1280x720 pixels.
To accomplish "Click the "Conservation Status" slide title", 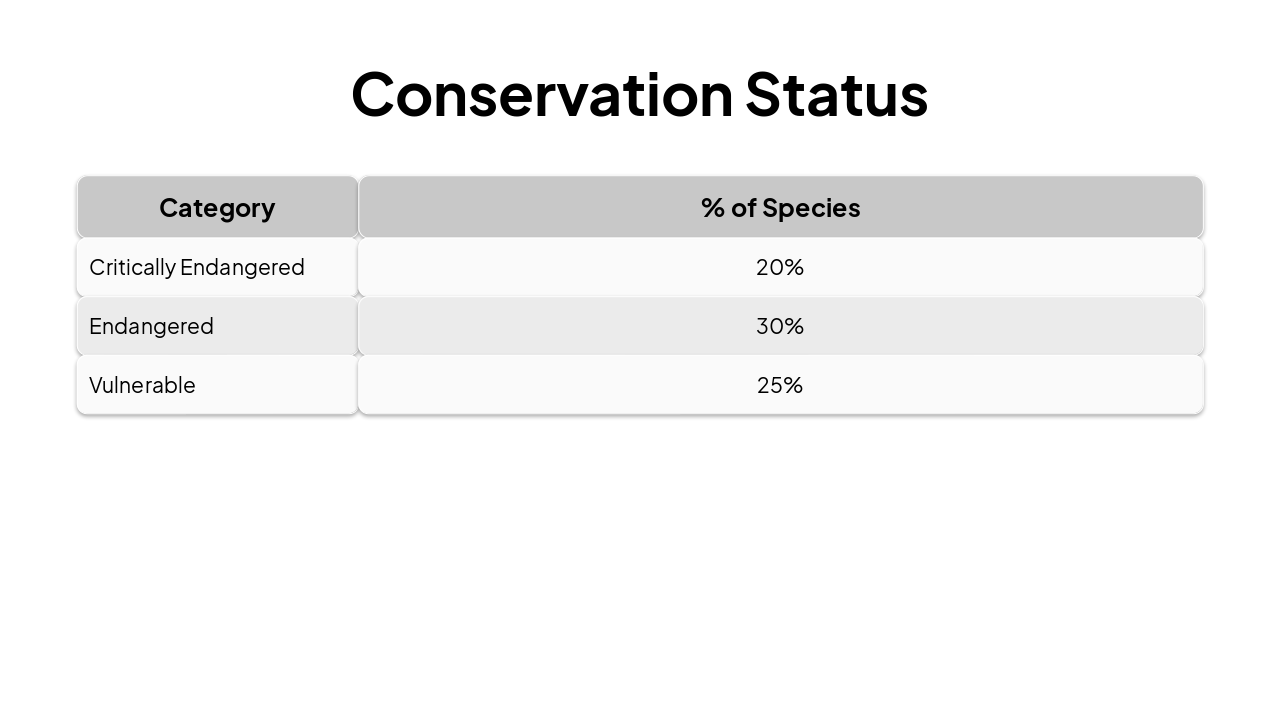I will (639, 94).
